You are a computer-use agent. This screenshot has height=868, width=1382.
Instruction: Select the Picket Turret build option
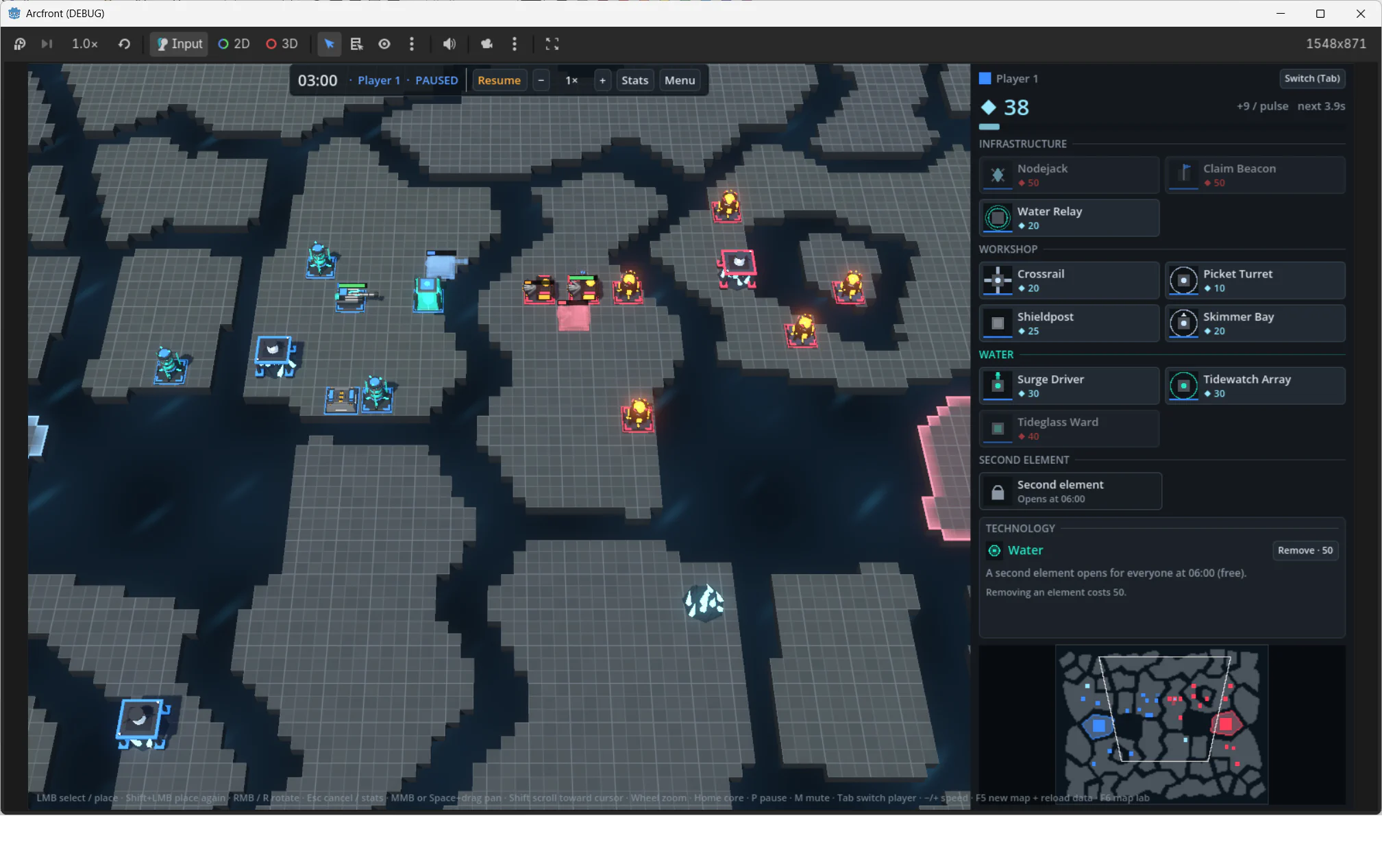(x=1255, y=280)
